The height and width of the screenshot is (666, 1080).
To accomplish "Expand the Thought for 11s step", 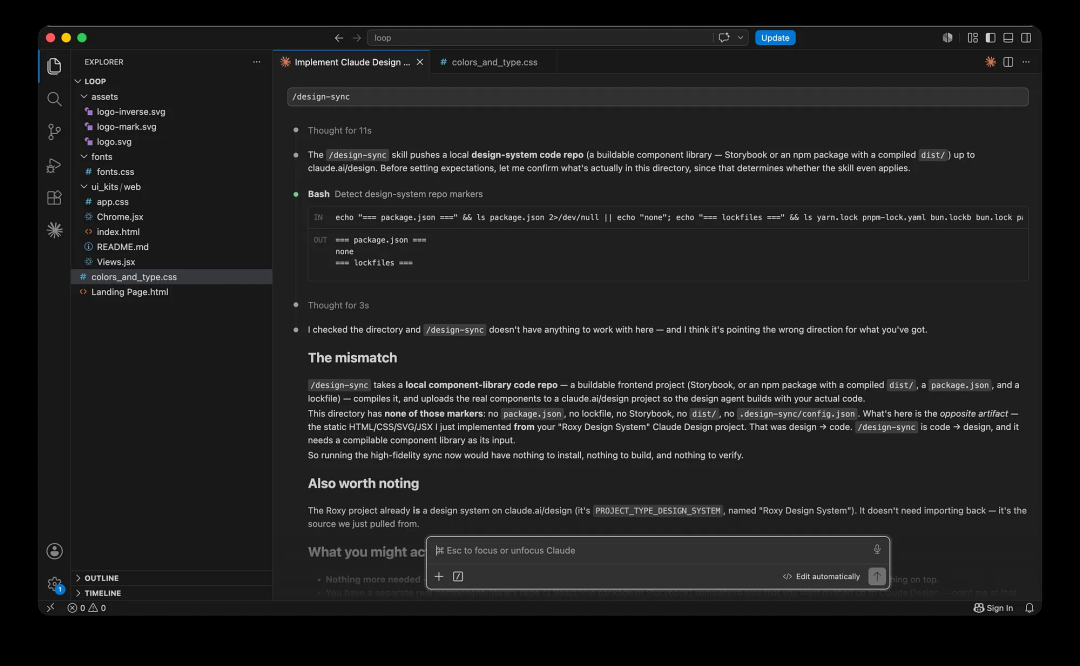I will coord(340,130).
